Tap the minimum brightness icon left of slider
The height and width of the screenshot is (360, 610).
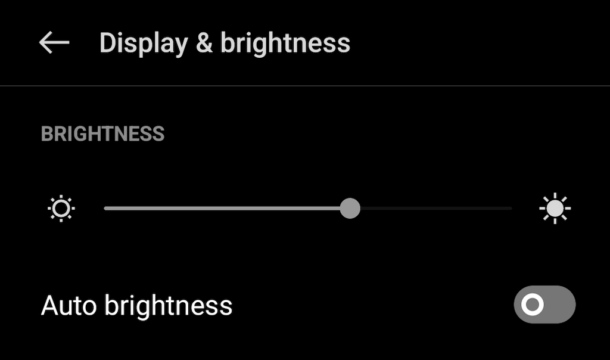click(x=61, y=209)
